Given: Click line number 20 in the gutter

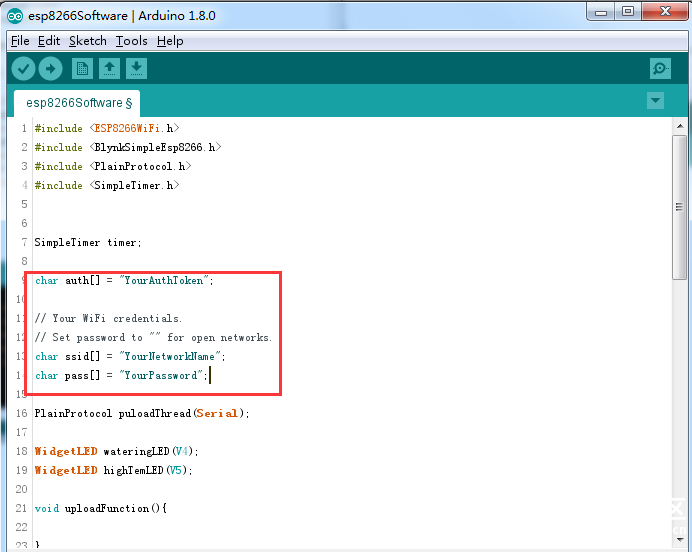Looking at the screenshot, I should (x=22, y=489).
